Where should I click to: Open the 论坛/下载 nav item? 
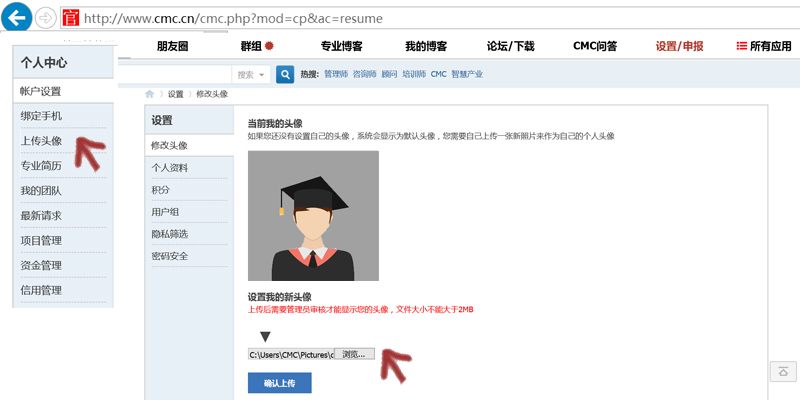510,46
